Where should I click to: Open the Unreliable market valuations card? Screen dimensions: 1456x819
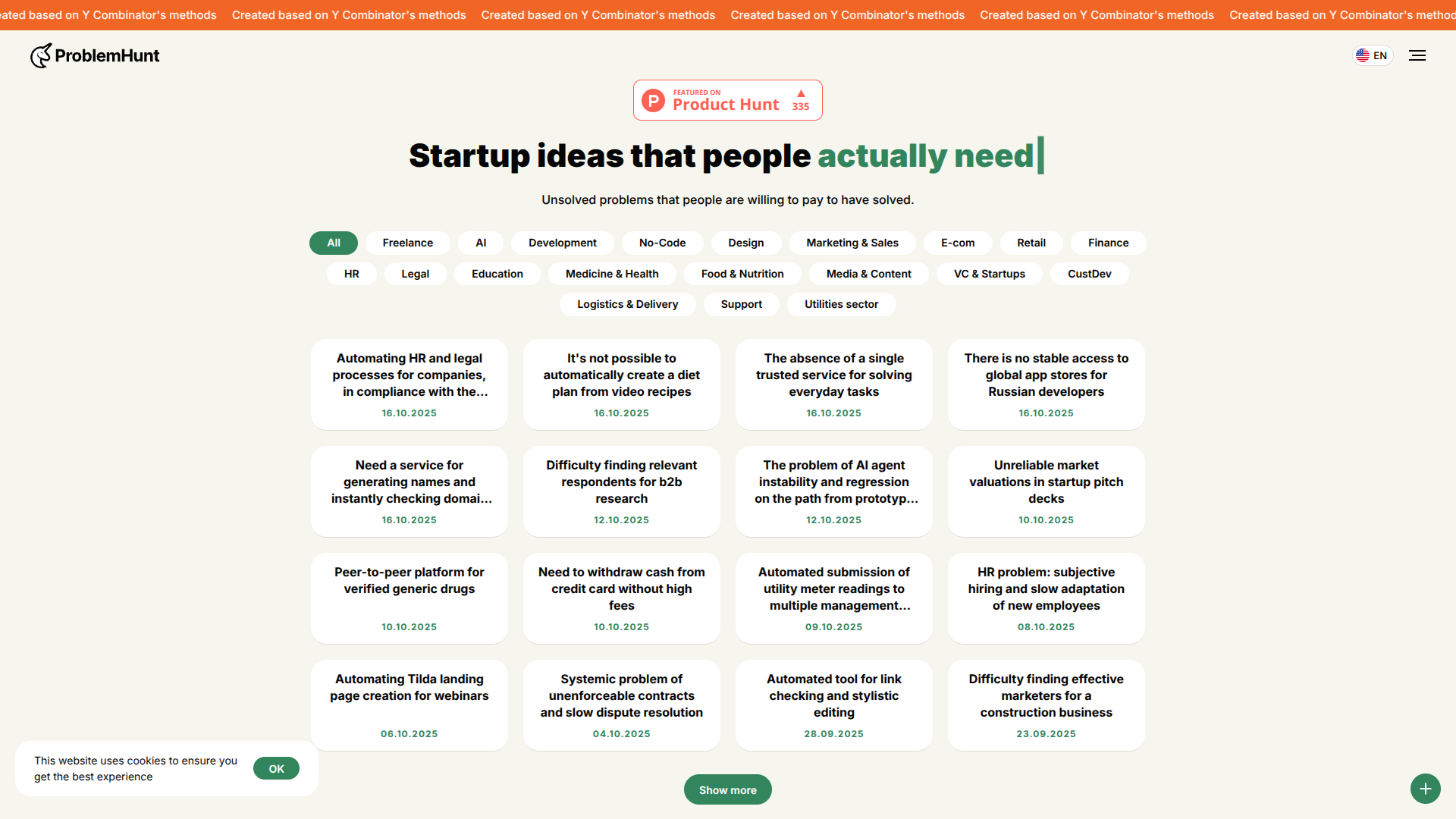1046,491
